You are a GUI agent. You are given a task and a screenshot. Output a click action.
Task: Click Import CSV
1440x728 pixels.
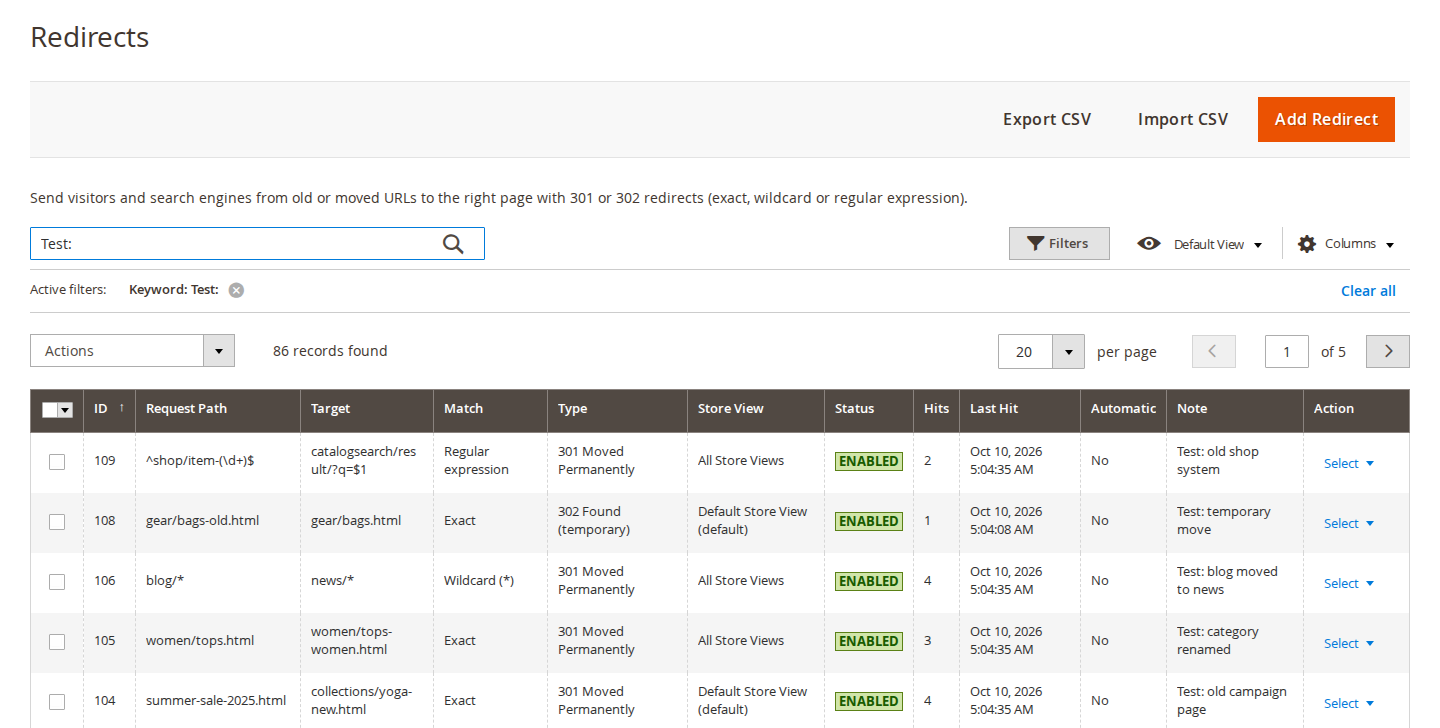point(1183,119)
